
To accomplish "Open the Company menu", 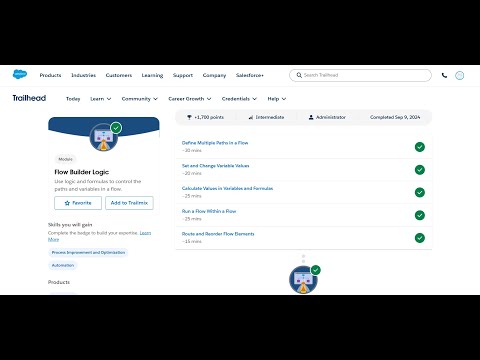I will point(214,75).
